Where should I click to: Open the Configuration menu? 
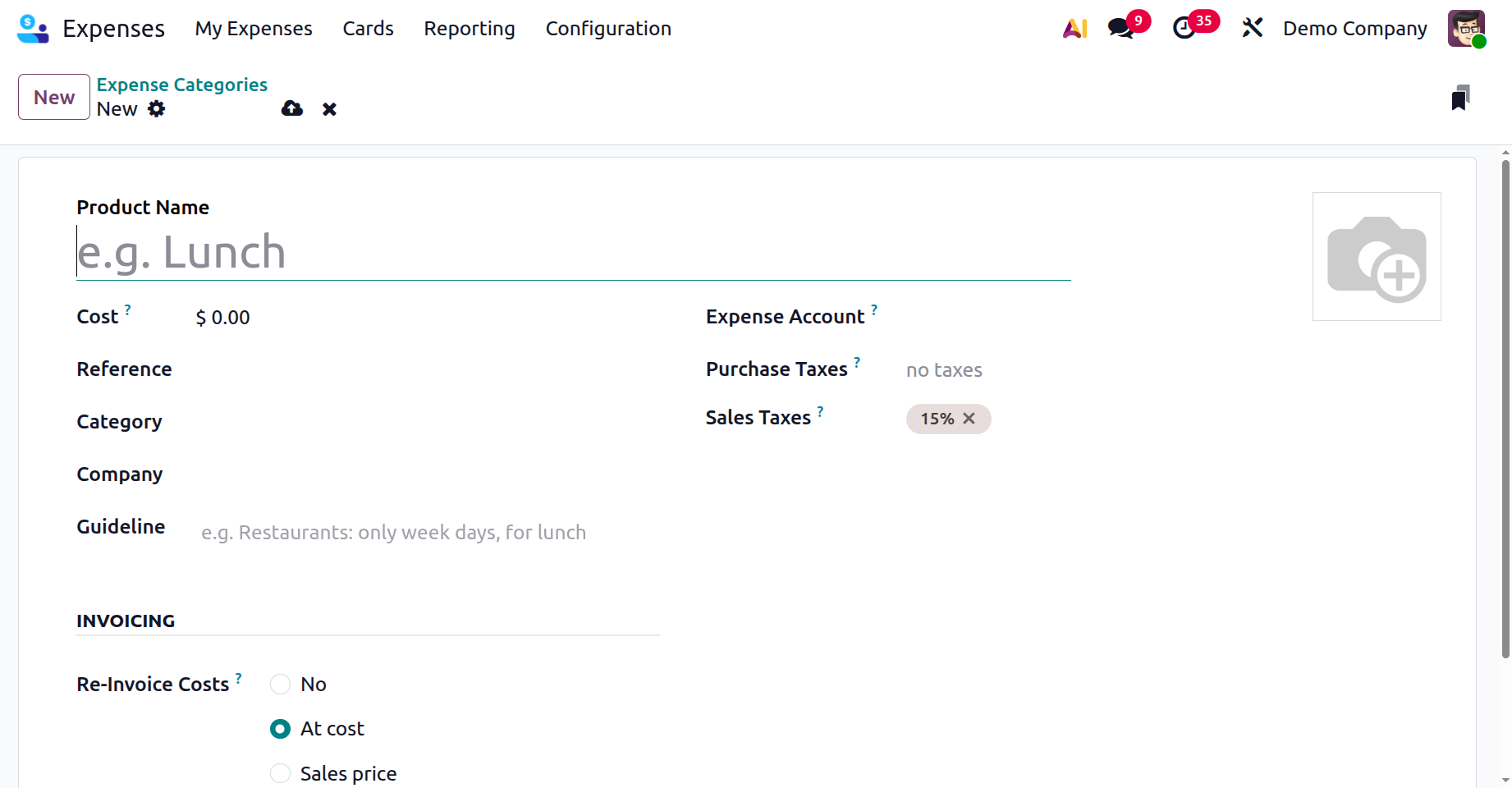608,29
